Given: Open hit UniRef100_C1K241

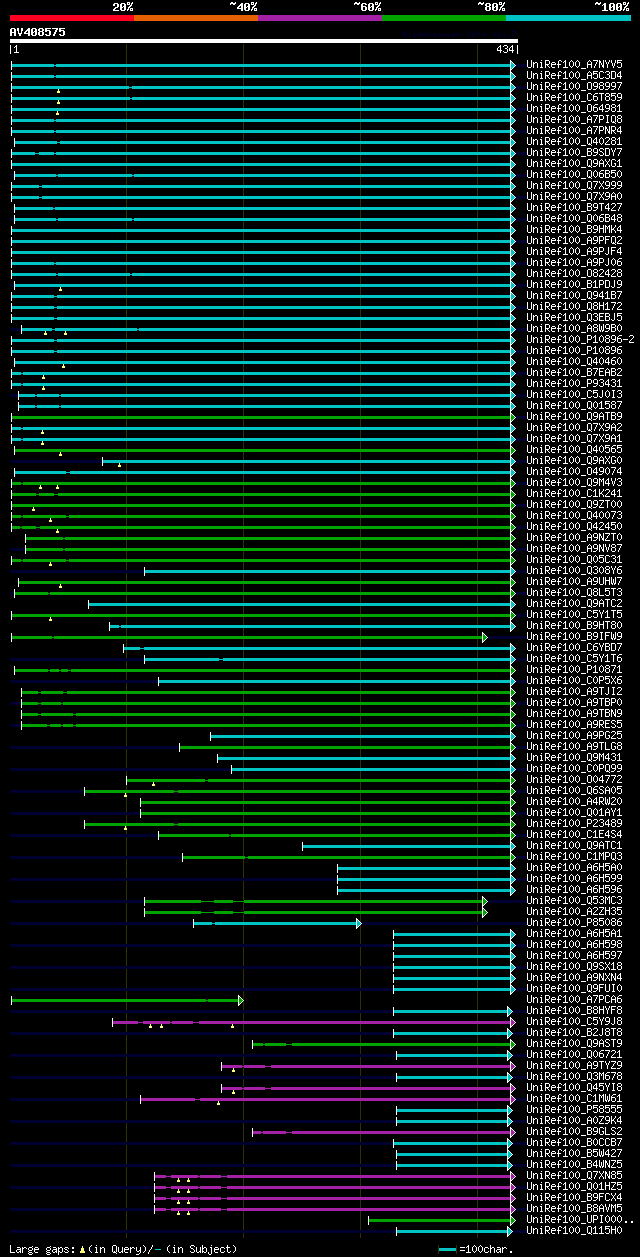Looking at the screenshot, I should [573, 493].
